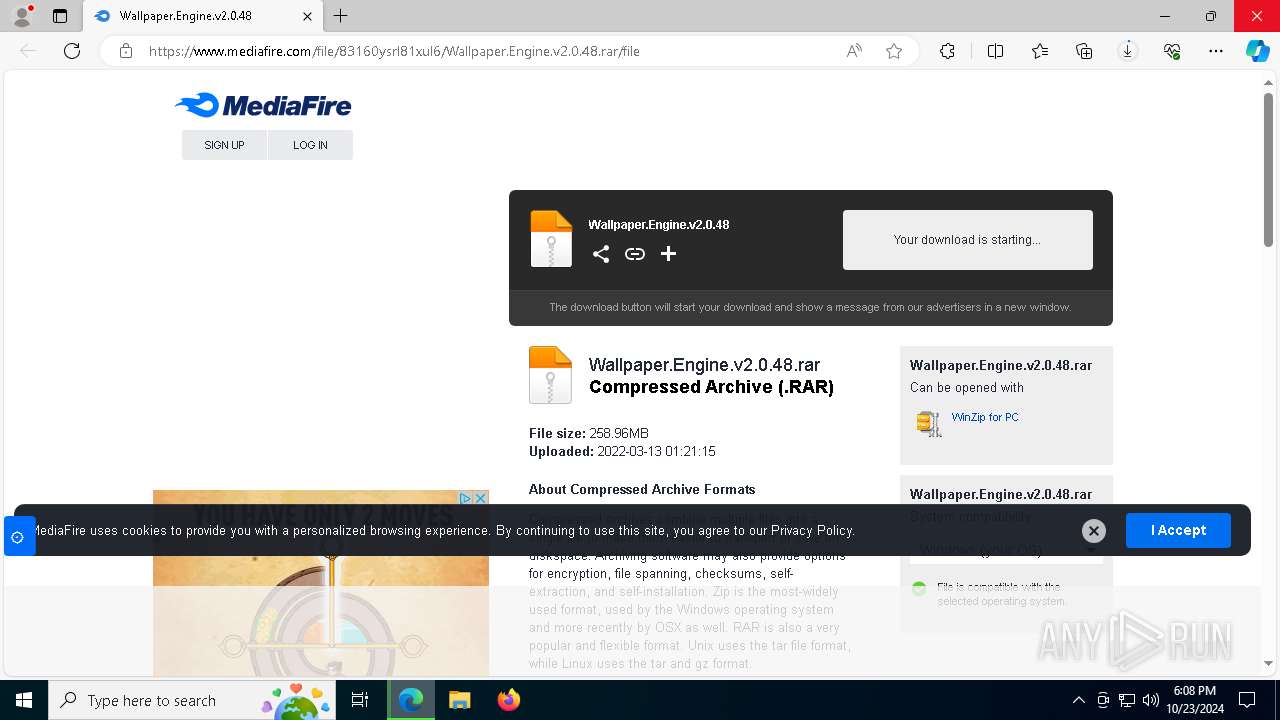
Task: Click the blue privacy settings side icon
Action: point(18,537)
